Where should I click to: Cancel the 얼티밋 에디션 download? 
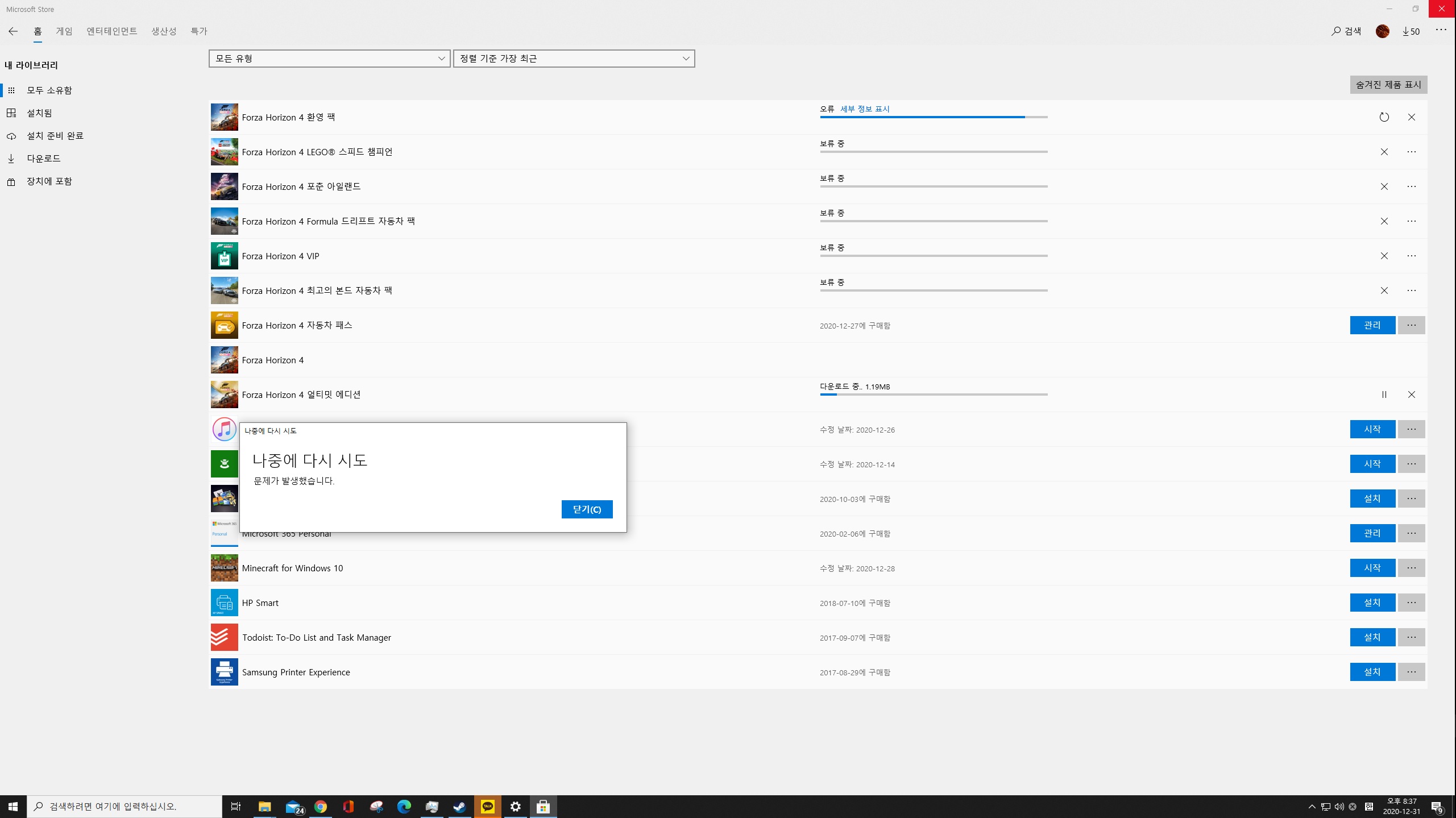pyautogui.click(x=1411, y=395)
